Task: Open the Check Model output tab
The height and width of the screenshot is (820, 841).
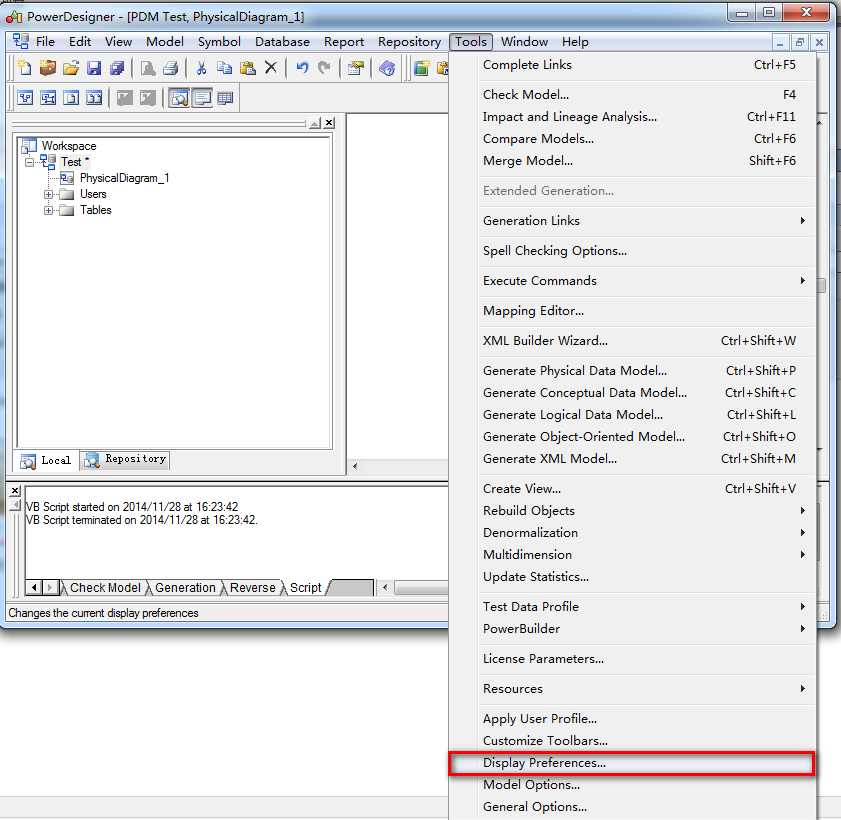Action: tap(105, 588)
